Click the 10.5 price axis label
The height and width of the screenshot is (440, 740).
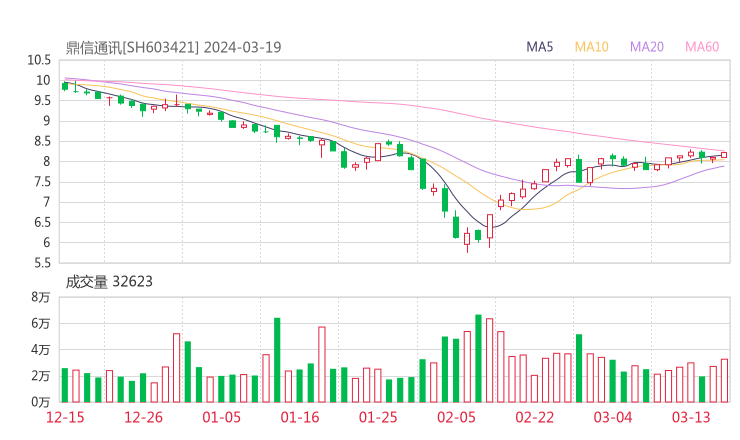[x=39, y=60]
